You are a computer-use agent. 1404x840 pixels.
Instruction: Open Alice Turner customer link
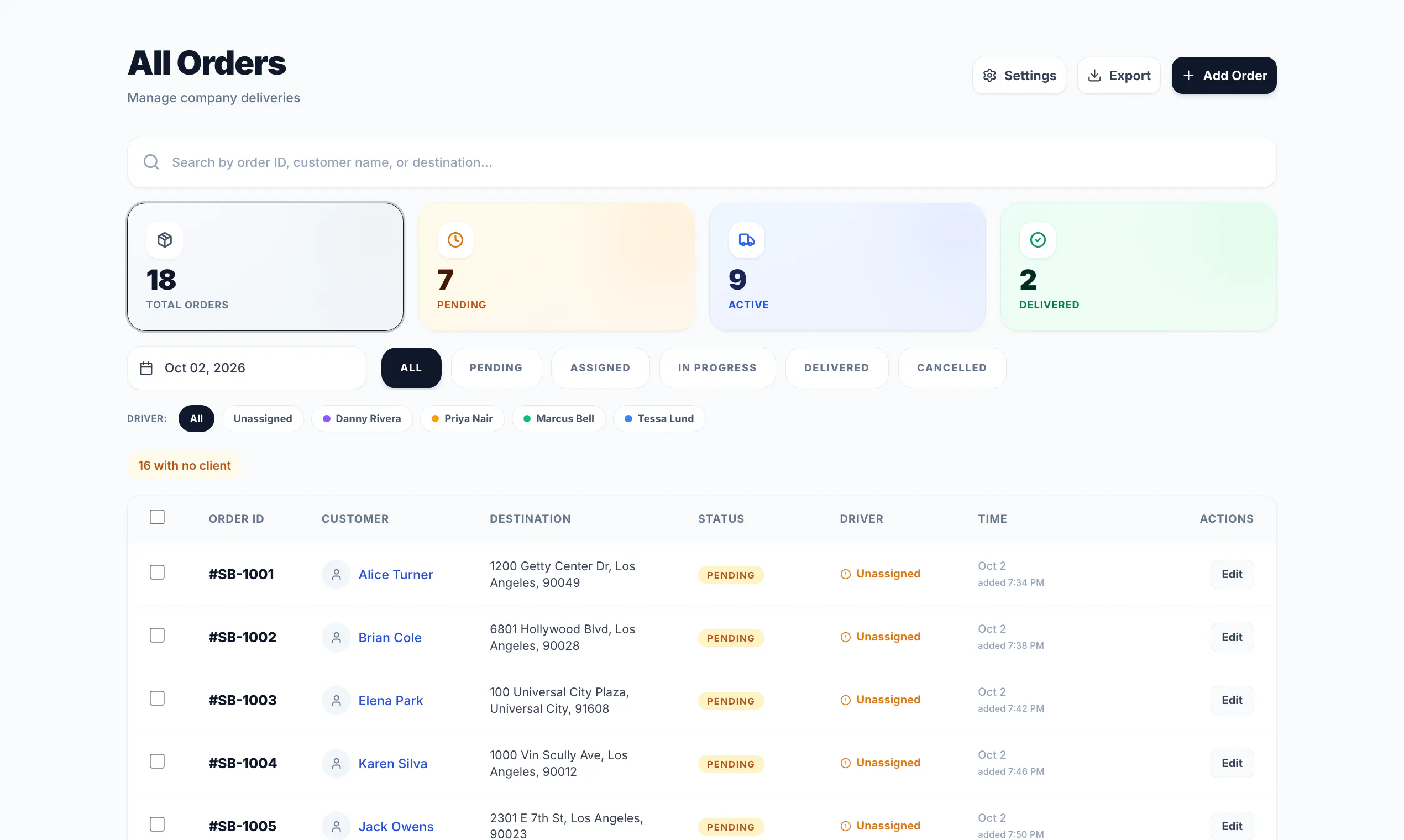tap(396, 575)
